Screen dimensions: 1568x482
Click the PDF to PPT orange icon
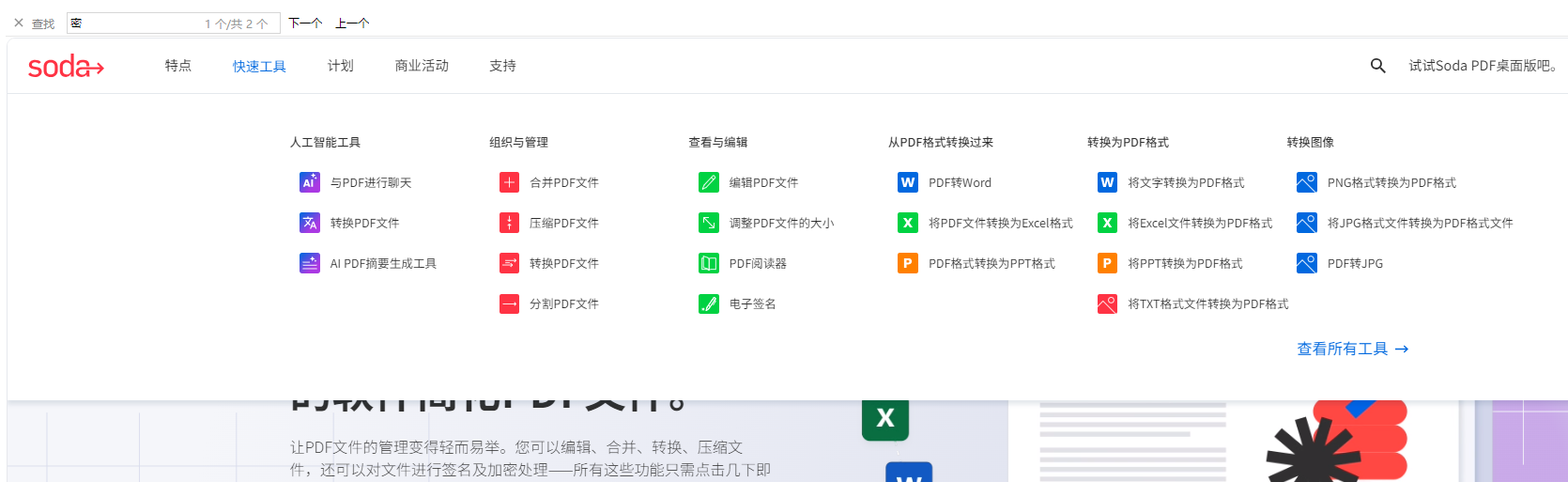pyautogui.click(x=908, y=263)
